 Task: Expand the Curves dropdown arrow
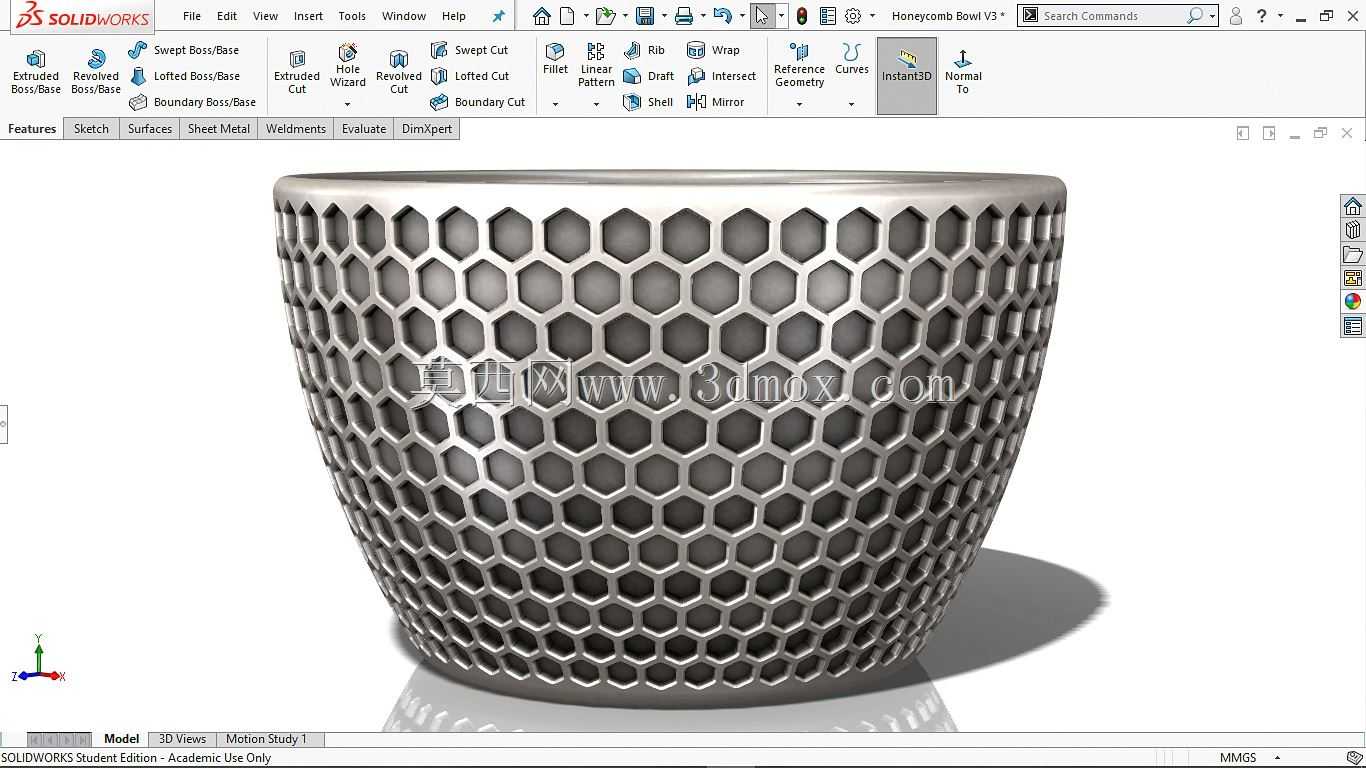click(x=852, y=104)
